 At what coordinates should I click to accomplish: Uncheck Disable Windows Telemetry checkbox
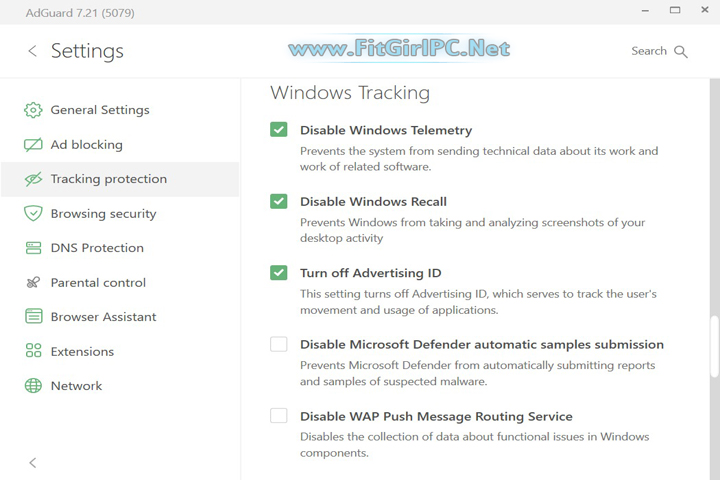[x=279, y=130]
